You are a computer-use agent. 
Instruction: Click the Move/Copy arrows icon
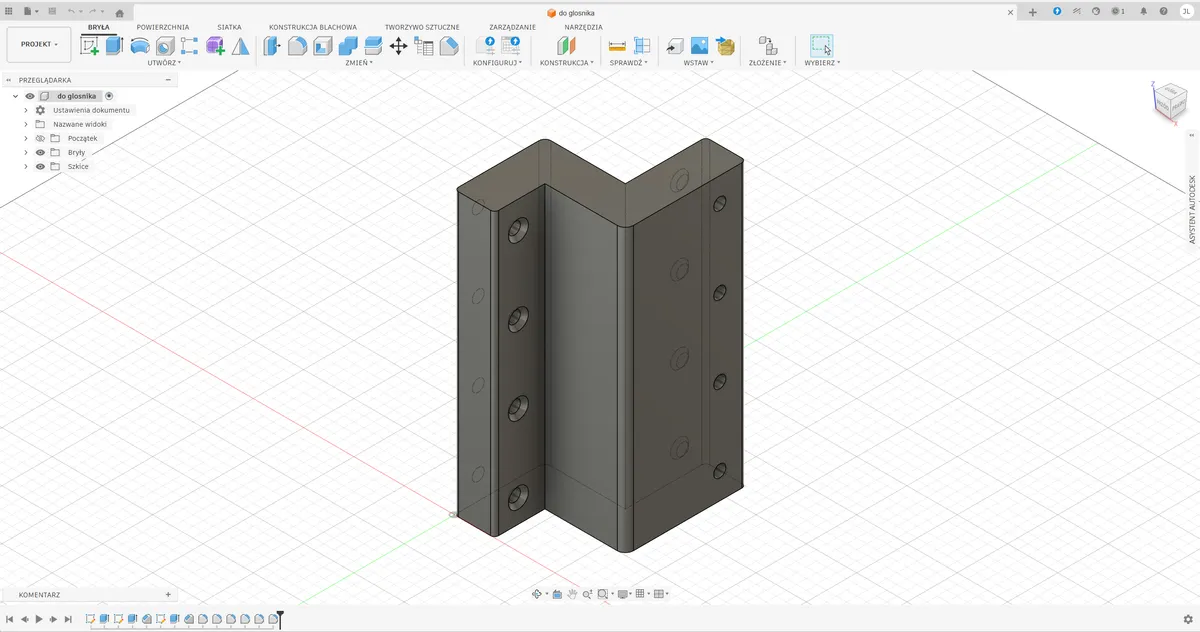398,46
